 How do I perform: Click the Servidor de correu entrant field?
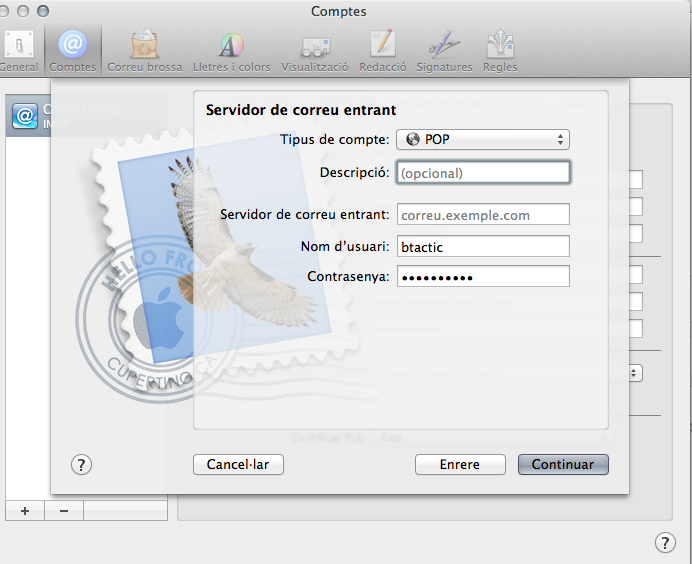[x=483, y=214]
